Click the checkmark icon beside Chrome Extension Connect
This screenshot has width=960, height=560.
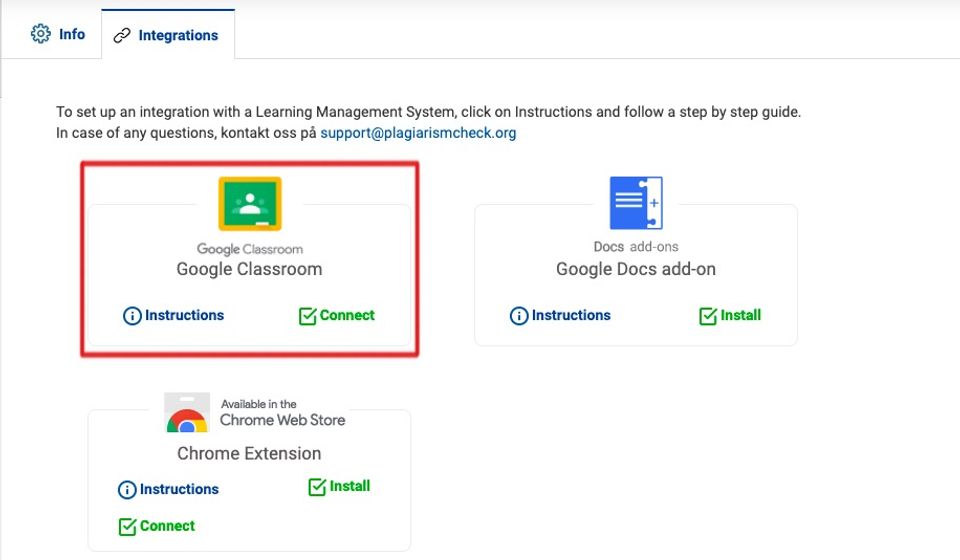tap(128, 526)
